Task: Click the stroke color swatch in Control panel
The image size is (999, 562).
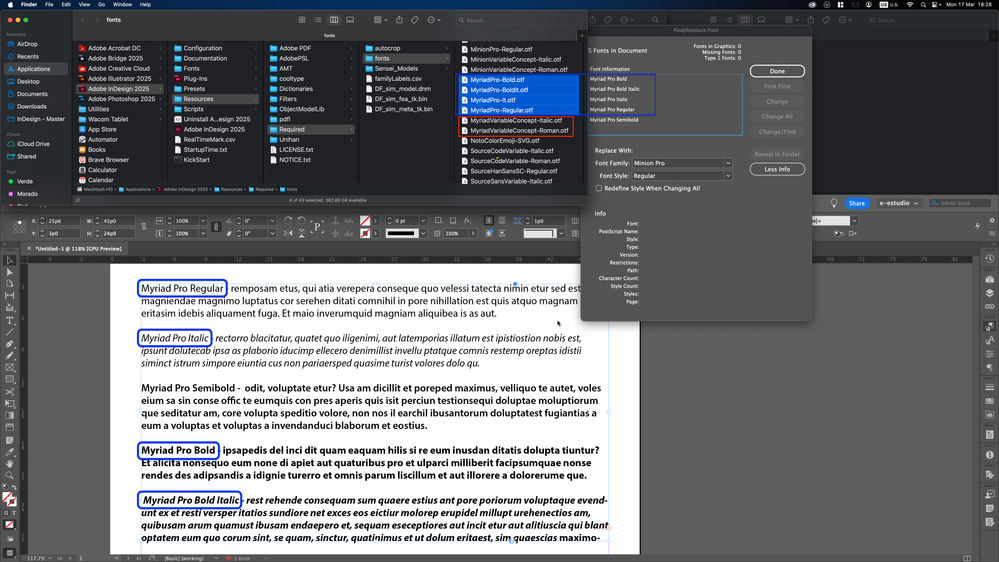Action: point(365,233)
